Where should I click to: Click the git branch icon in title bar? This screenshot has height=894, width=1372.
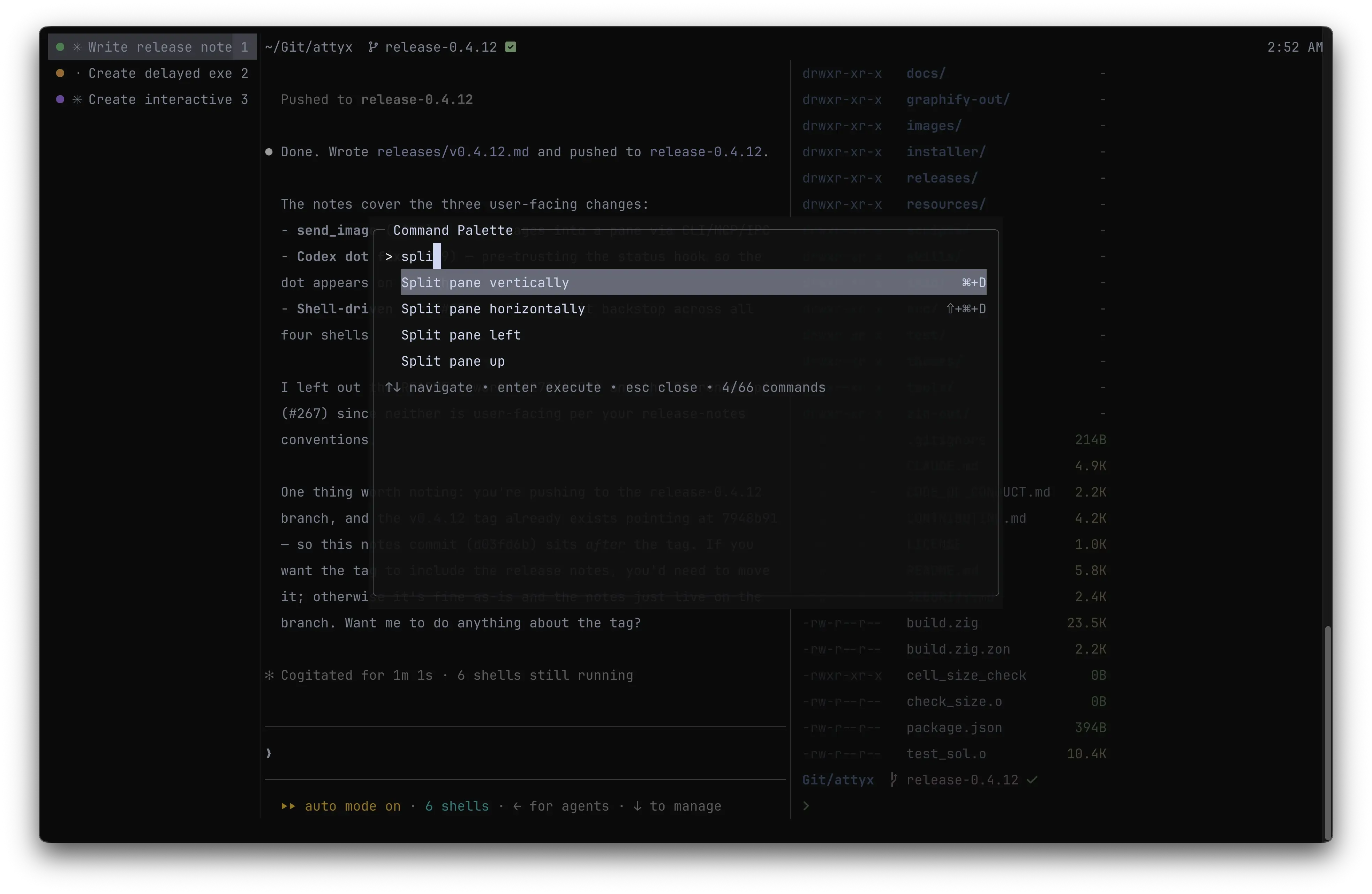click(373, 47)
